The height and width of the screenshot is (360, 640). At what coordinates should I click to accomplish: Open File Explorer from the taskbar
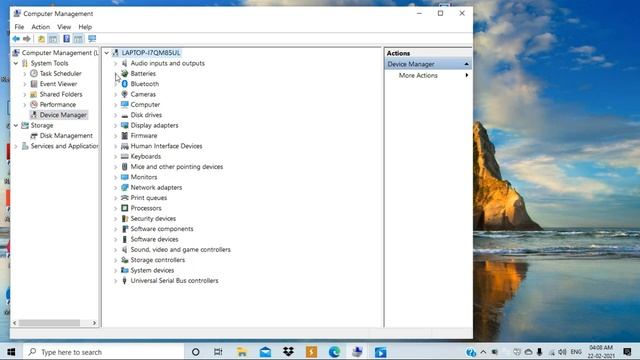[242, 352]
